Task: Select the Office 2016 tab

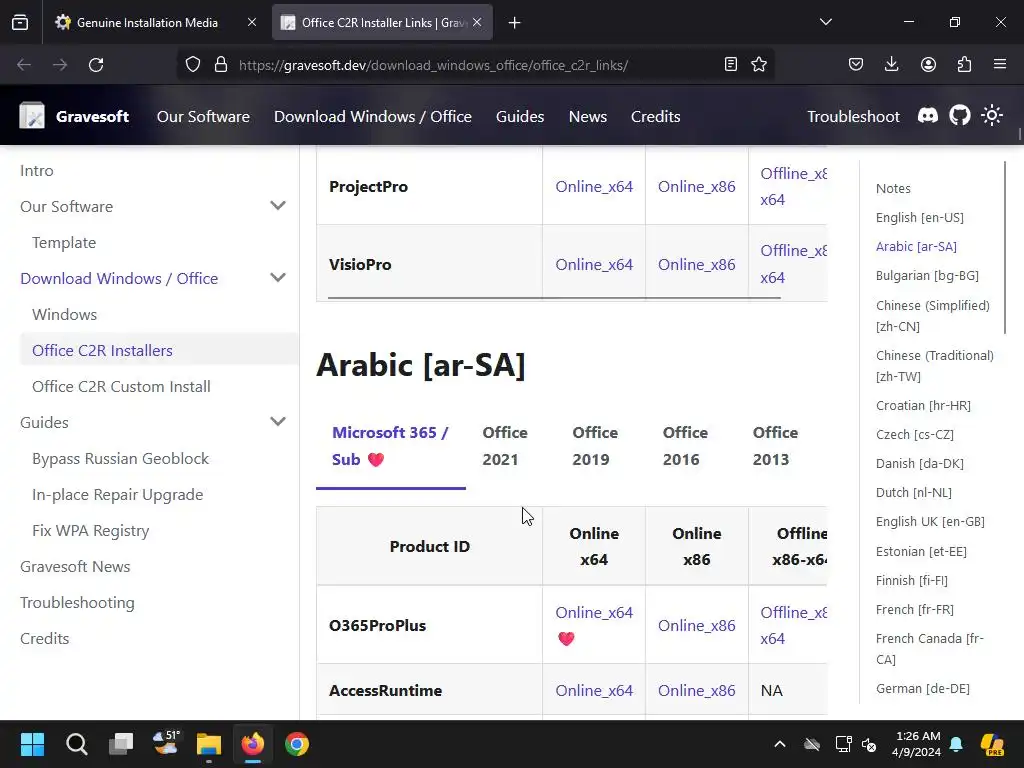Action: [x=685, y=446]
